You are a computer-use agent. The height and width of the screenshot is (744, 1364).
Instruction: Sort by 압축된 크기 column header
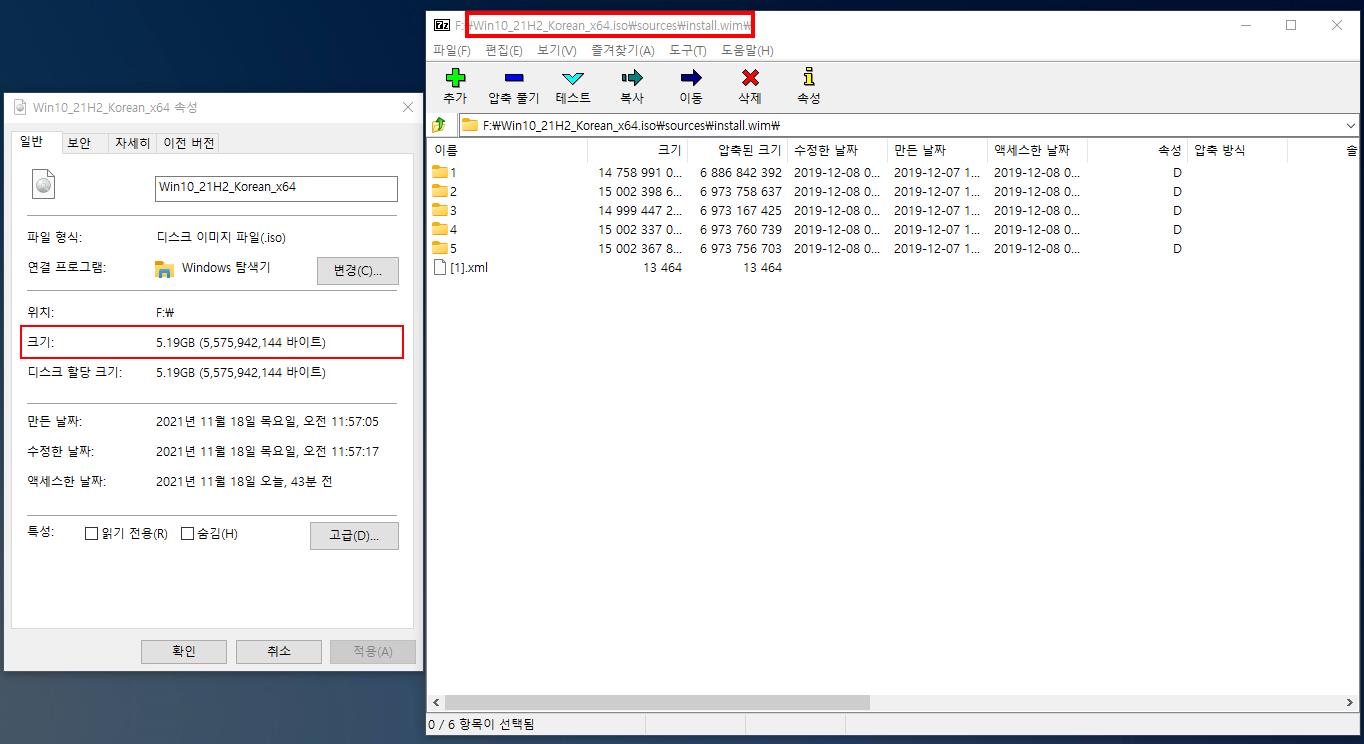click(x=738, y=150)
